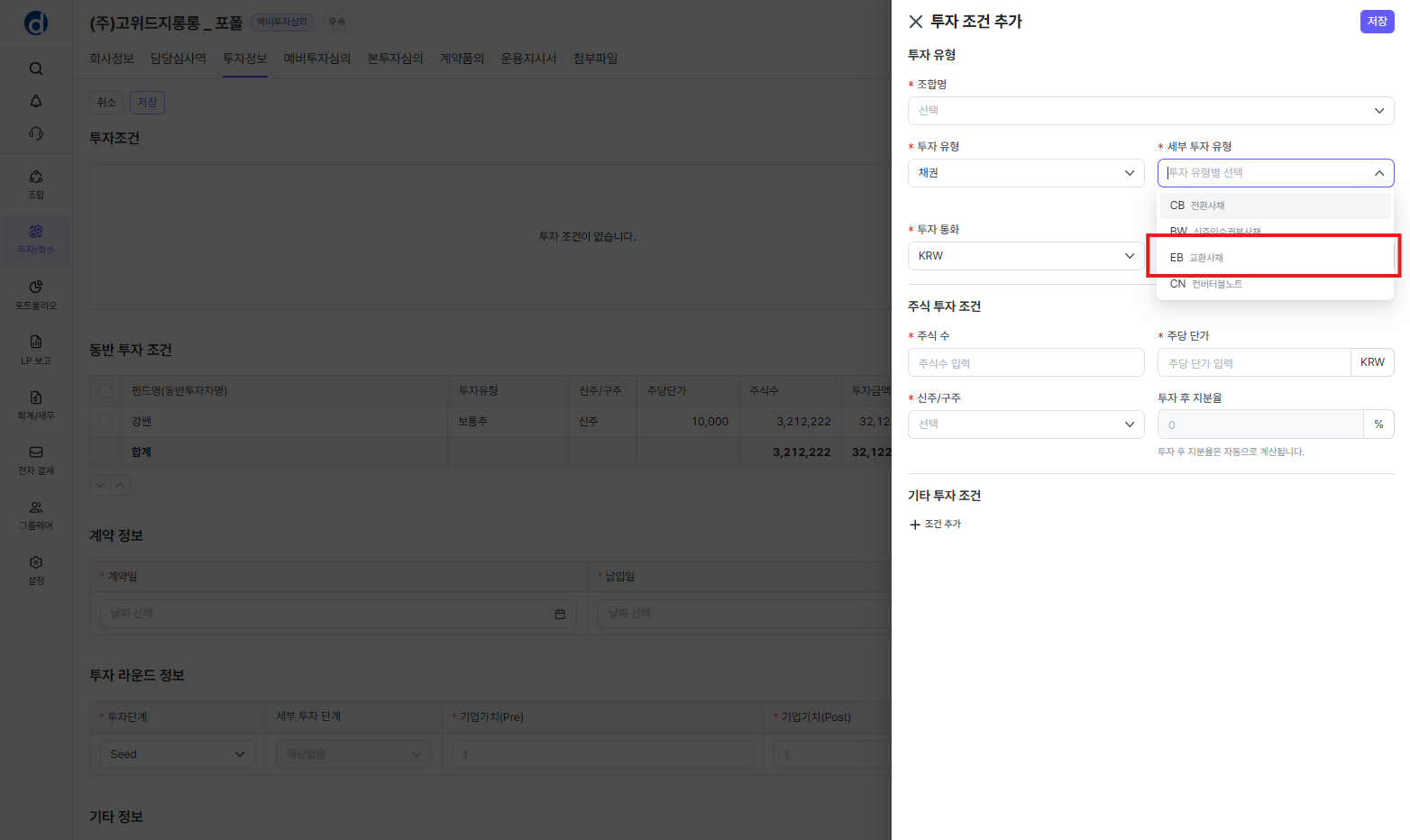Open the 신주/구주 dropdown in panel
The image size is (1410, 840).
(1025, 425)
